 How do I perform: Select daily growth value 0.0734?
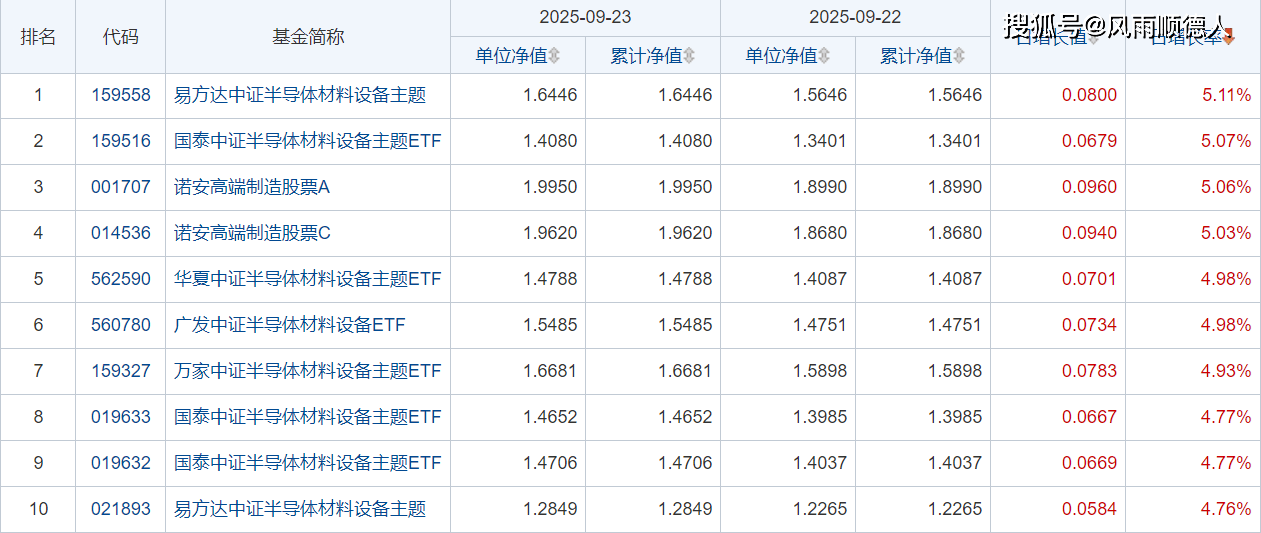(1090, 325)
